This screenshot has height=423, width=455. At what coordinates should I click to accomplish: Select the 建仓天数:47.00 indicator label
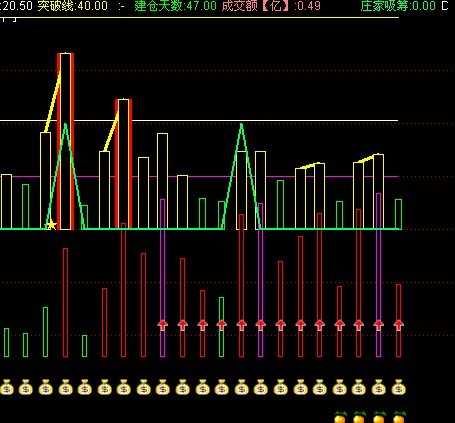[x=175, y=6]
